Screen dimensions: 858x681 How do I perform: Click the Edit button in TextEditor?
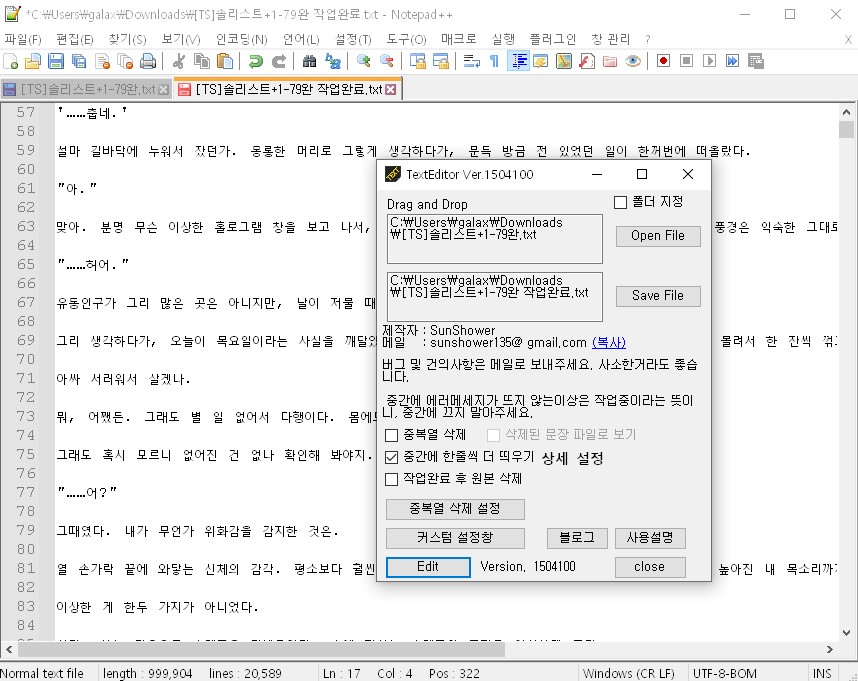pyautogui.click(x=428, y=567)
